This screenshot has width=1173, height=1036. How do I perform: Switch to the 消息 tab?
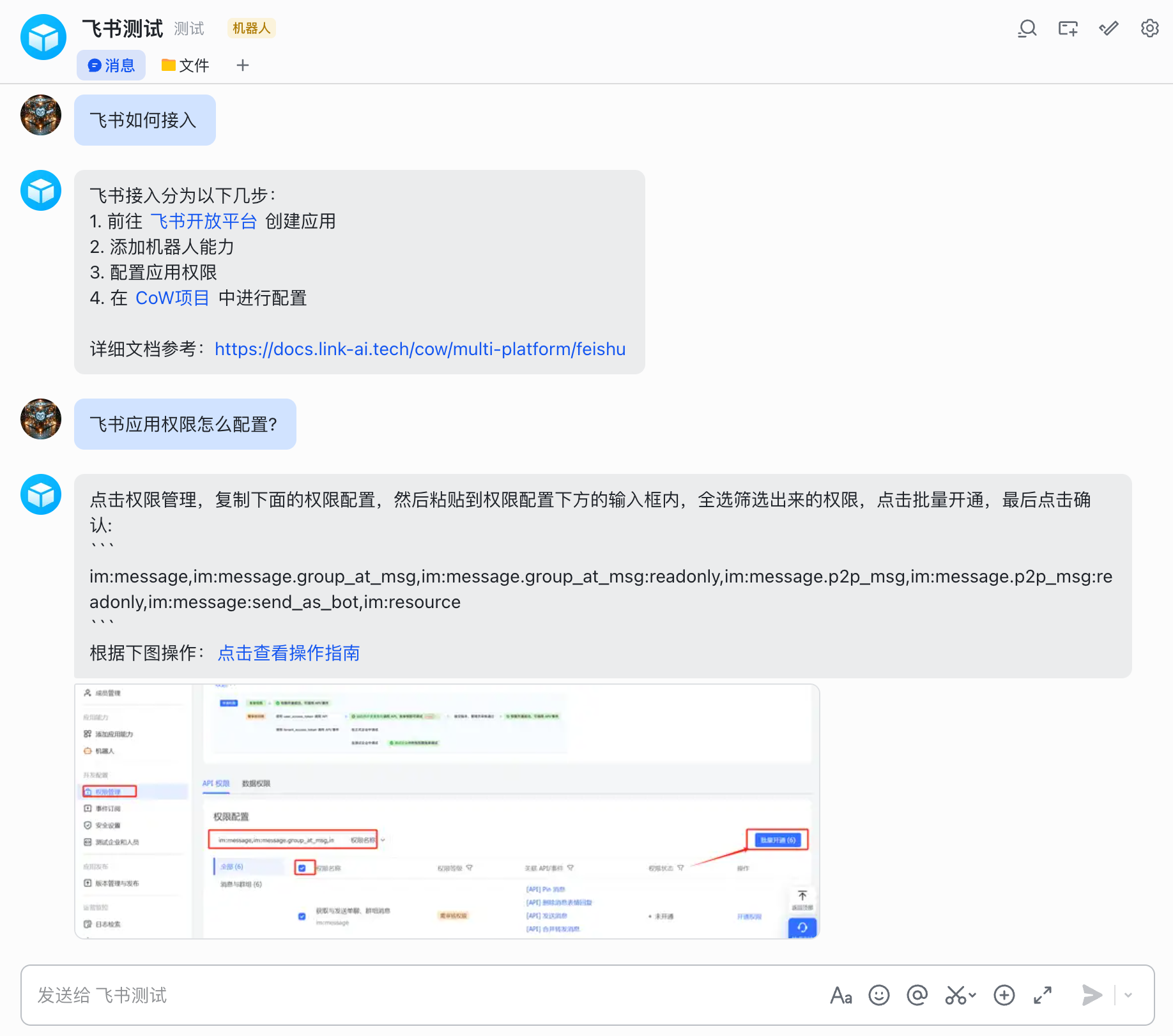(x=111, y=65)
